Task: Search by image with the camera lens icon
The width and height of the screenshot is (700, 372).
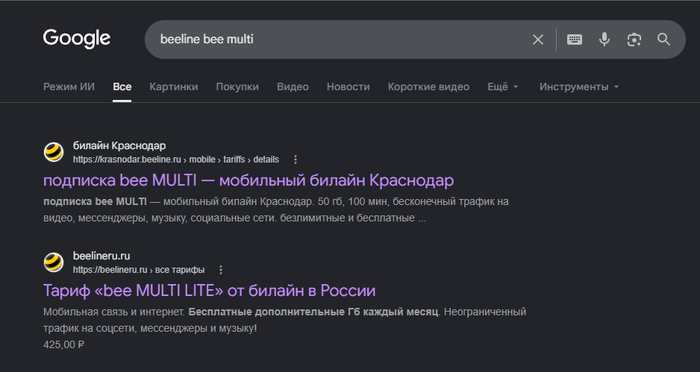Action: [634, 39]
